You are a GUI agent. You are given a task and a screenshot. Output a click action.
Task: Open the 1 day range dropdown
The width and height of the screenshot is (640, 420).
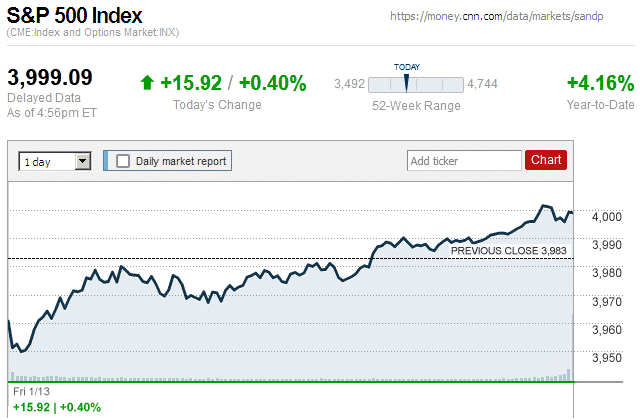(x=47, y=161)
